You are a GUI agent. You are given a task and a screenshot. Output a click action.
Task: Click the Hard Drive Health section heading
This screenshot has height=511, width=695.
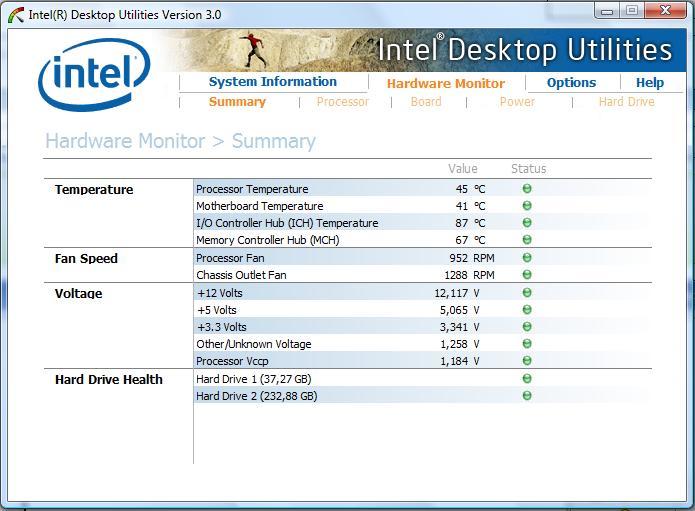(x=109, y=379)
